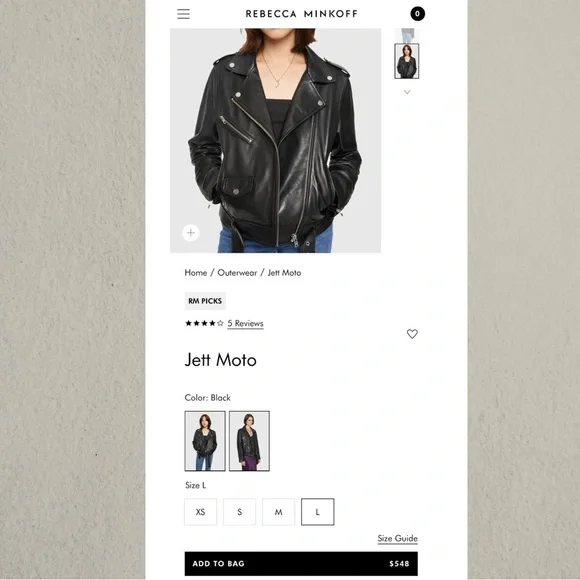Open the shopping bag counter icon
The image size is (580, 580).
(x=417, y=14)
